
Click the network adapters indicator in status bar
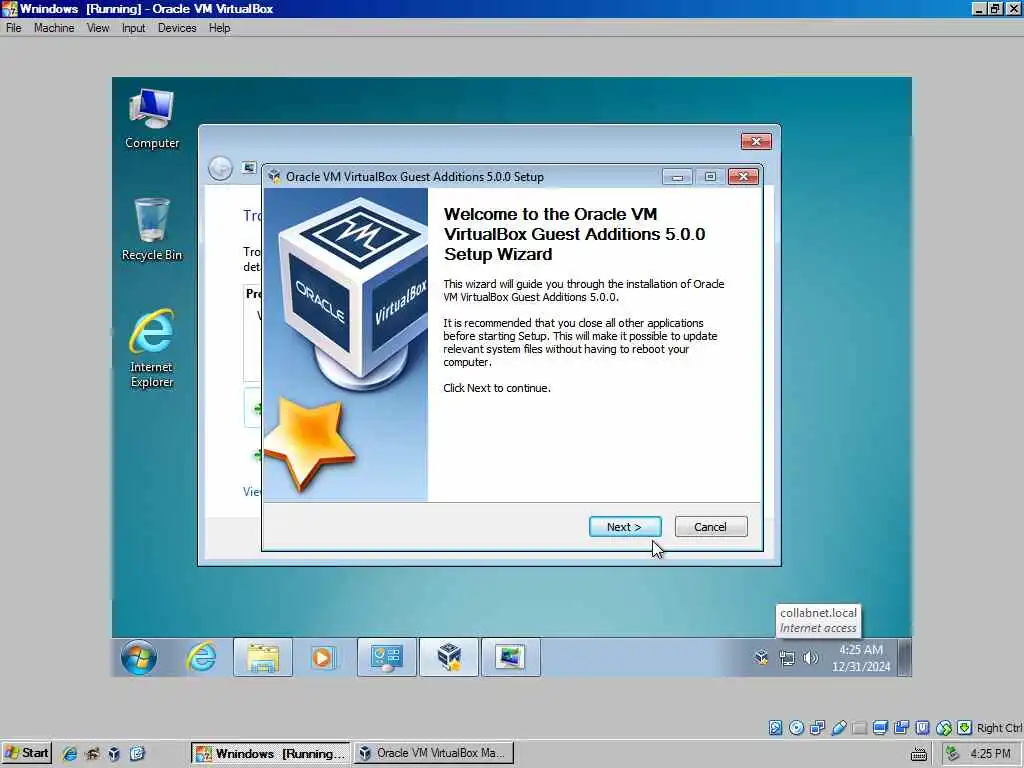817,728
